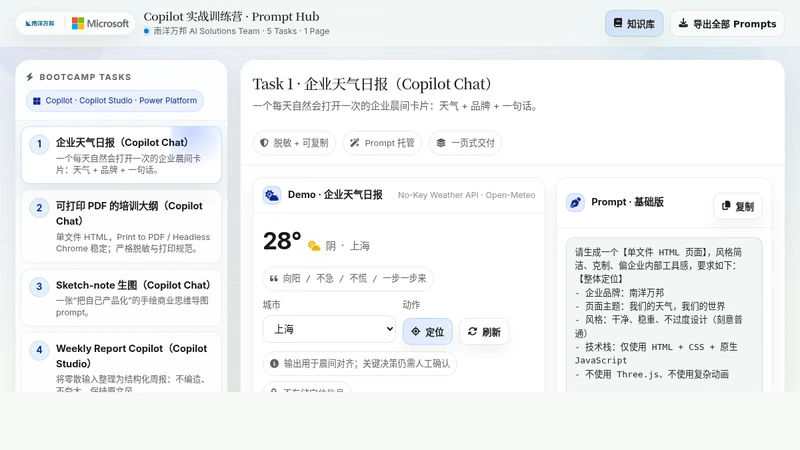Click the Prompt 托管 tag
This screenshot has width=800, height=450.
coord(382,143)
